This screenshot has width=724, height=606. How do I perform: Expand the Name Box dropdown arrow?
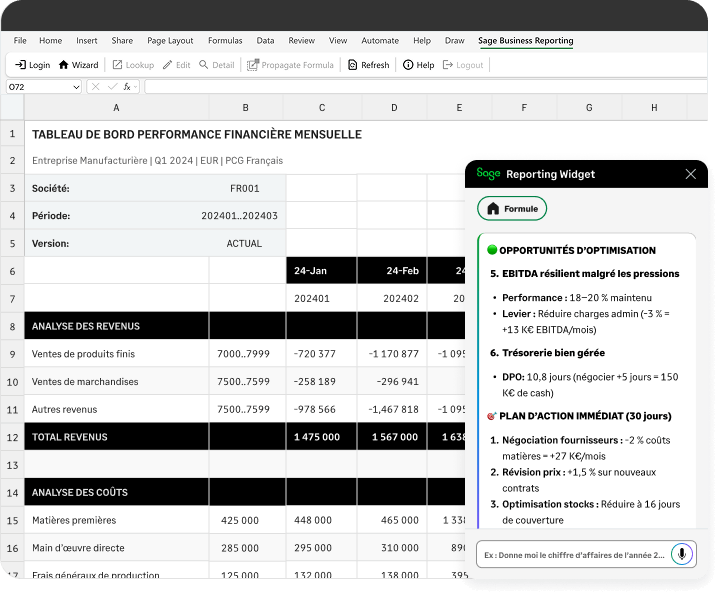(x=76, y=87)
